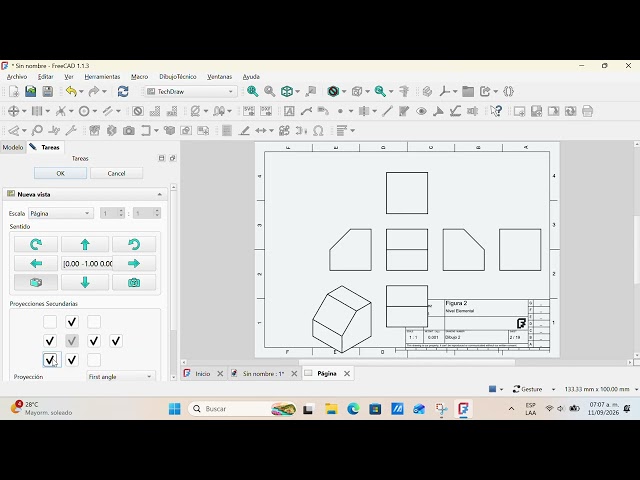The image size is (640, 480).
Task: Uncheck bottom-left isometric projection checkbox
Action: point(50,360)
